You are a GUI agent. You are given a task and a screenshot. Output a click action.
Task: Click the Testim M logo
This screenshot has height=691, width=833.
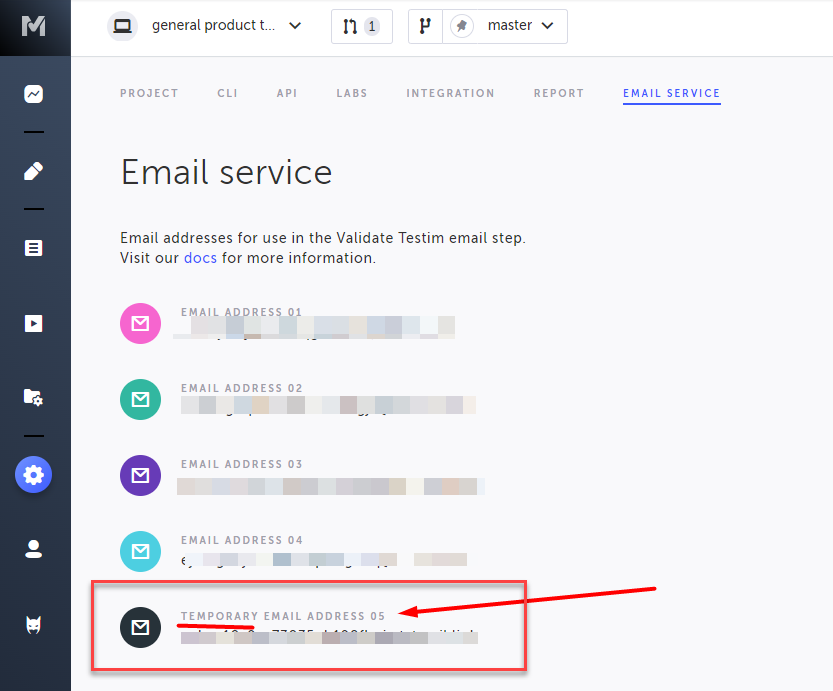pos(33,25)
